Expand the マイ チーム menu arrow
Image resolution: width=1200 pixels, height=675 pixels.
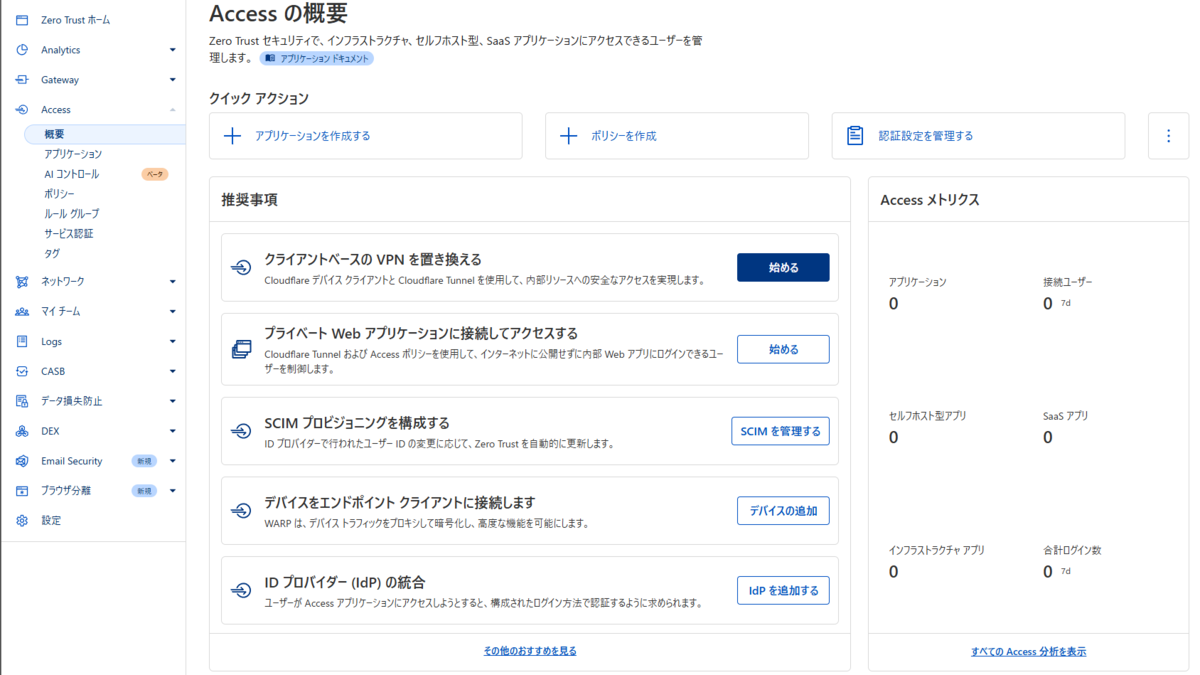point(173,312)
